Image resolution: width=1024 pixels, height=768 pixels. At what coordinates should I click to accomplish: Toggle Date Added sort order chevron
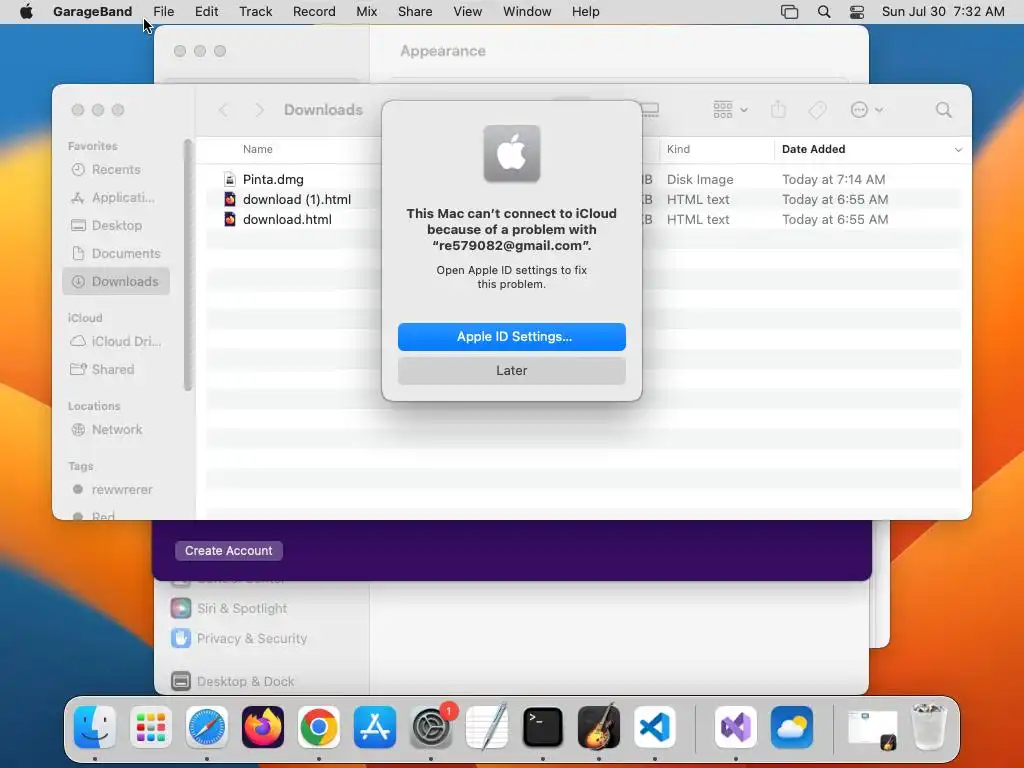click(x=958, y=150)
